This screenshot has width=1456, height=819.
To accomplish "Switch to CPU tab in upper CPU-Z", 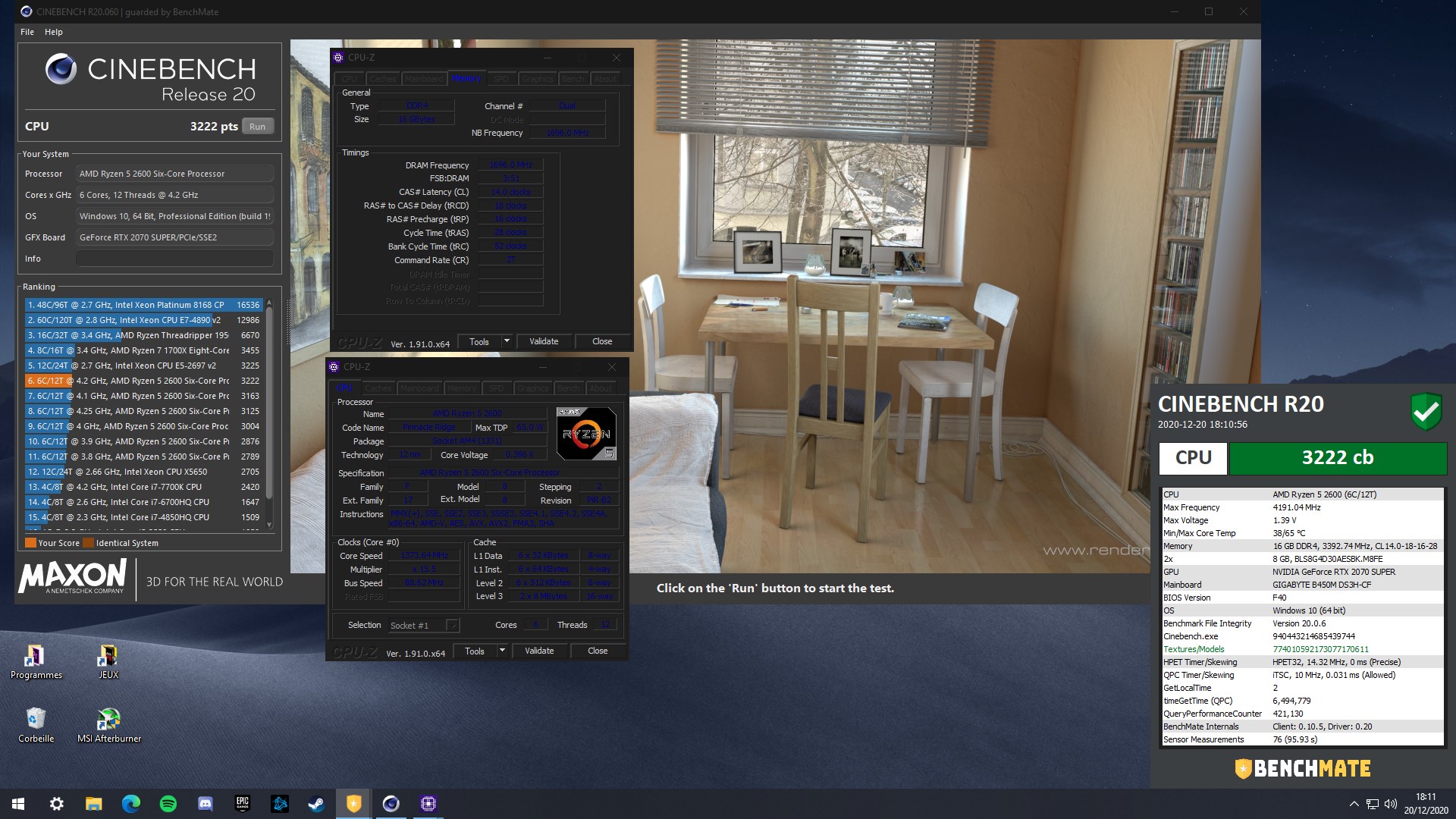I will 349,78.
